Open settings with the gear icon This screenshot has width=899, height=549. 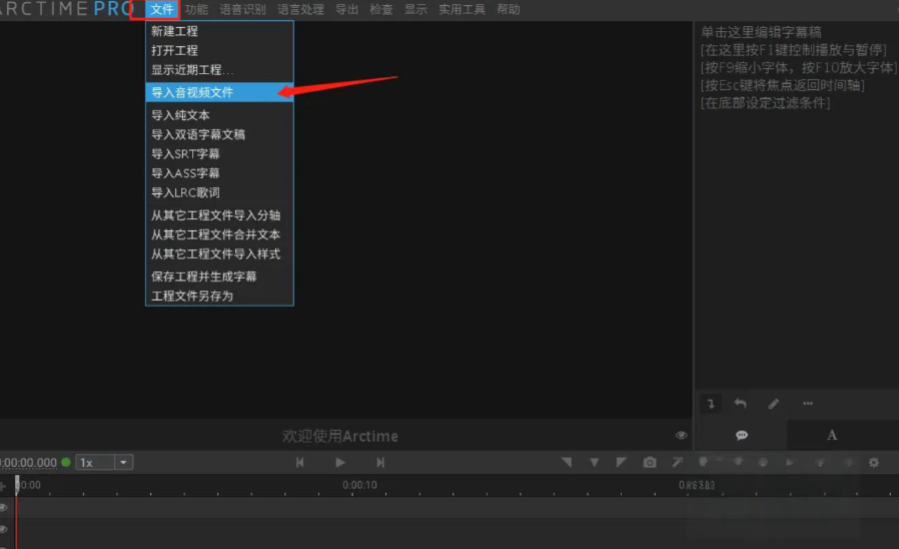874,462
